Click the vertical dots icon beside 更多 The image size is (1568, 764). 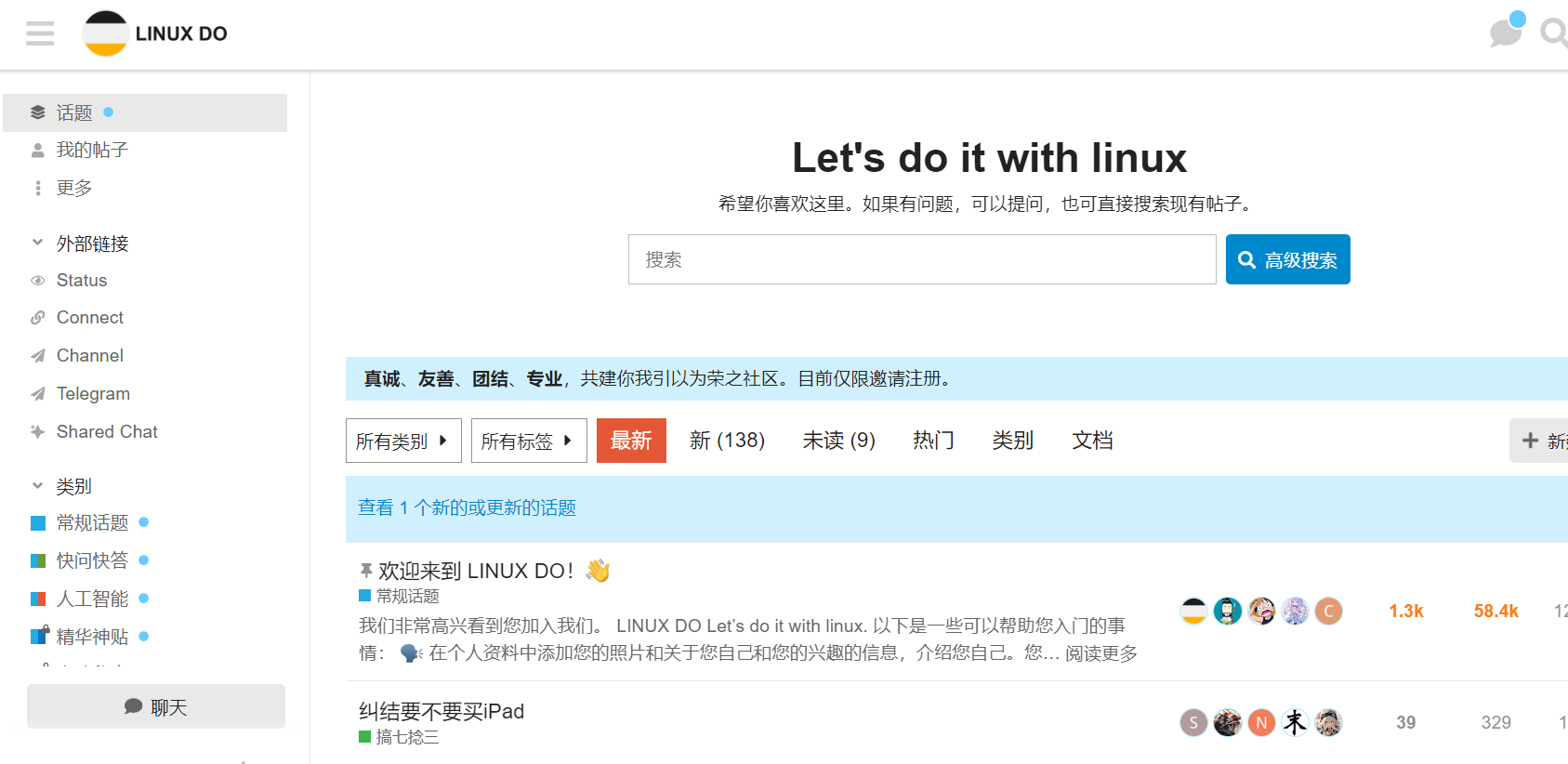point(38,188)
